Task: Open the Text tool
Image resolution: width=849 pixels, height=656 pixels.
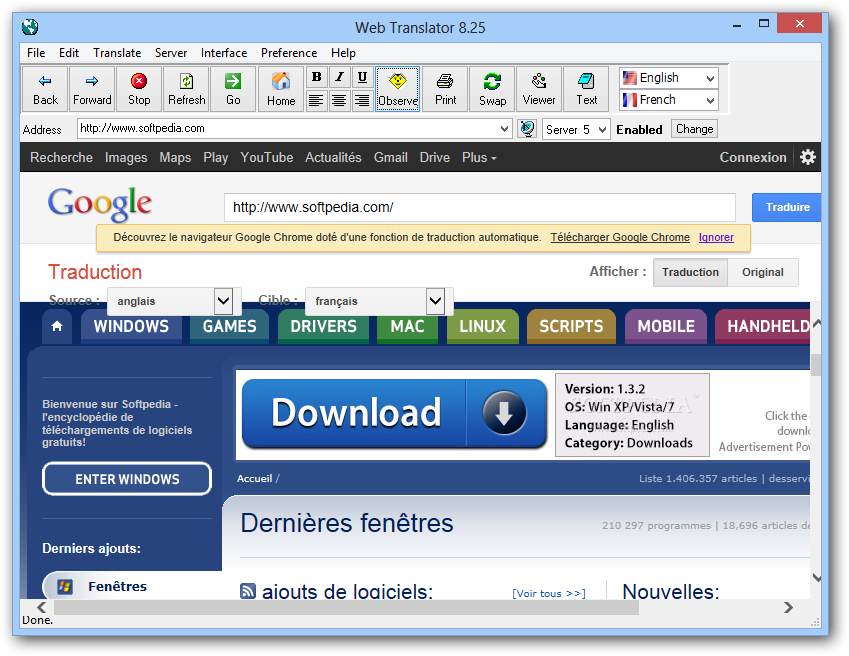Action: tap(586, 89)
